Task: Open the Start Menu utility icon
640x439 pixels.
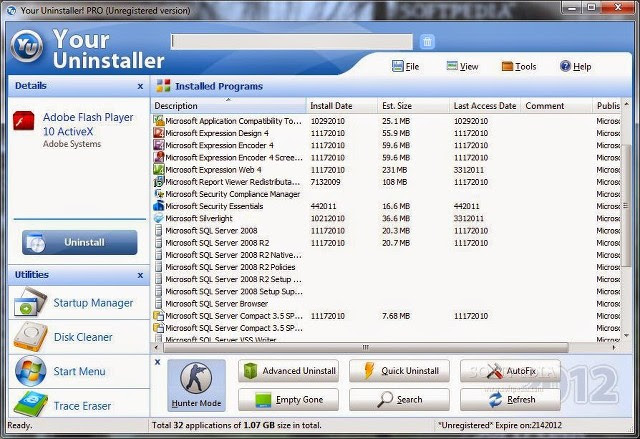Action: pos(31,371)
